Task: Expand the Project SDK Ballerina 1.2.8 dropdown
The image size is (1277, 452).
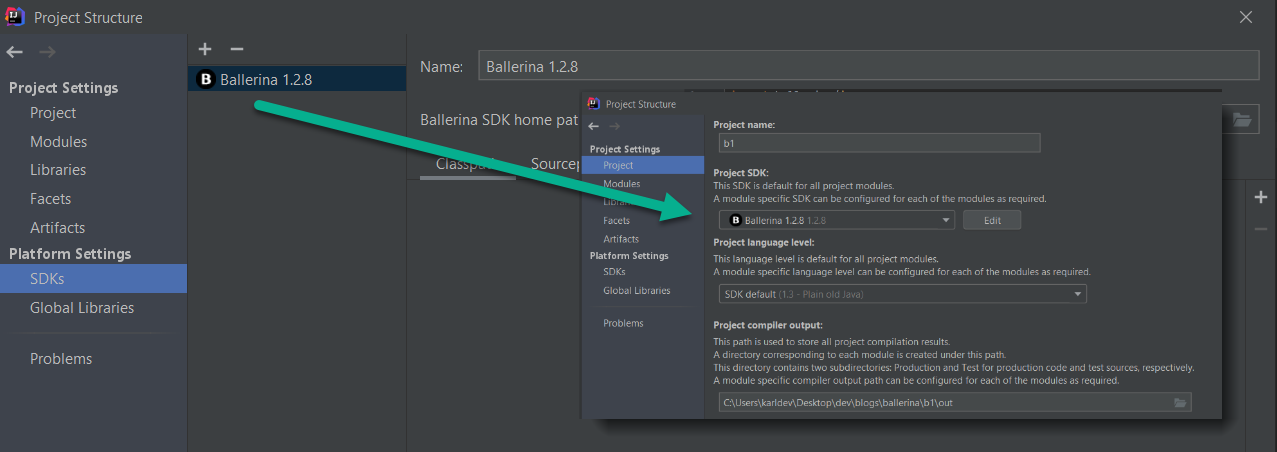Action: pyautogui.click(x=835, y=220)
